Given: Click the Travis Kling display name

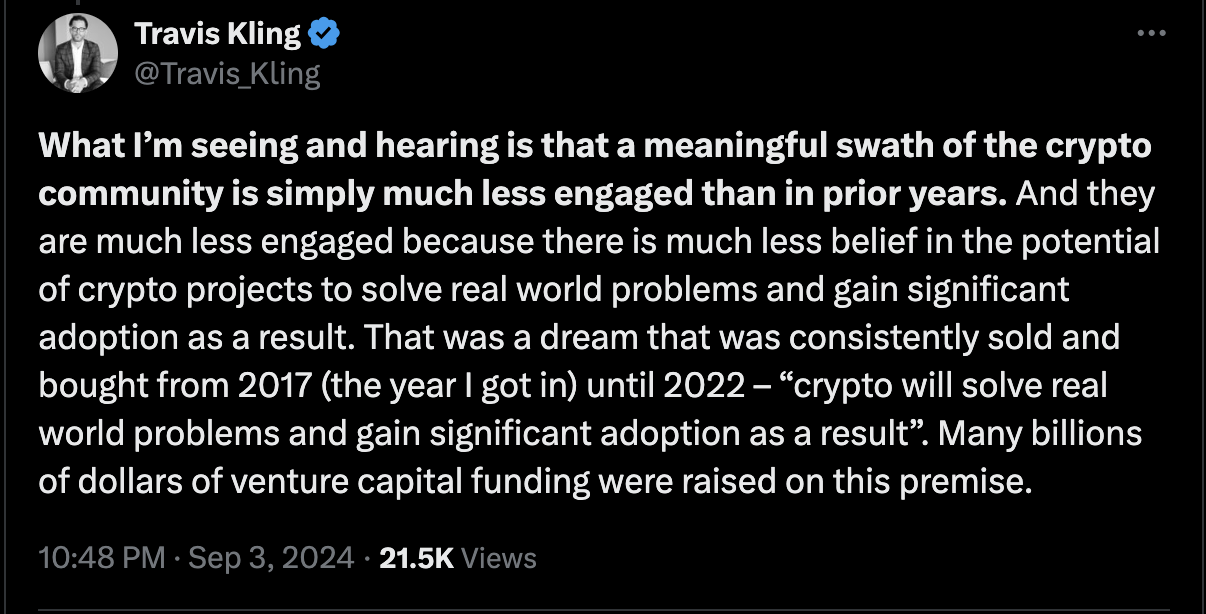Looking at the screenshot, I should tap(217, 35).
